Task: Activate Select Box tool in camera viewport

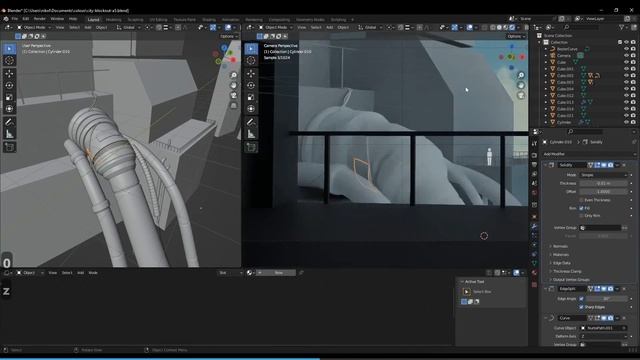Action: pyautogui.click(x=251, y=49)
